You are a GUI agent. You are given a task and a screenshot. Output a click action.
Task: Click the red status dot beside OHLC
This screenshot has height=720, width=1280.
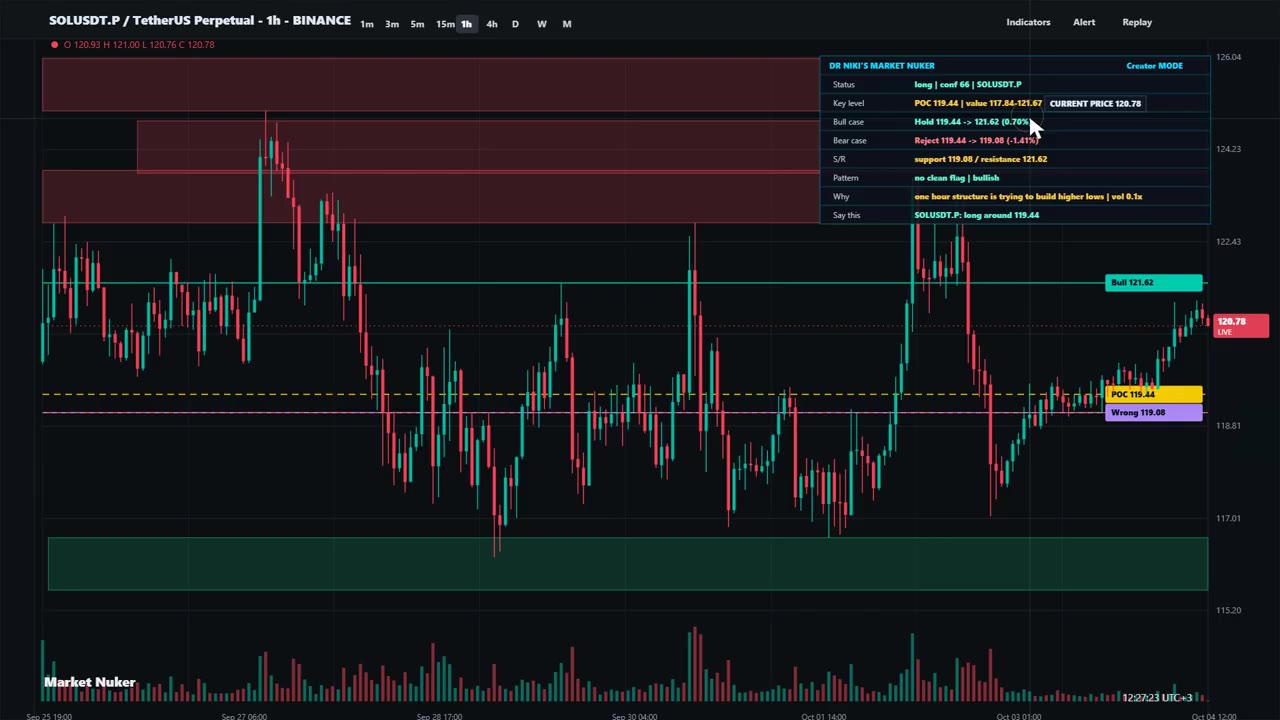pos(54,44)
